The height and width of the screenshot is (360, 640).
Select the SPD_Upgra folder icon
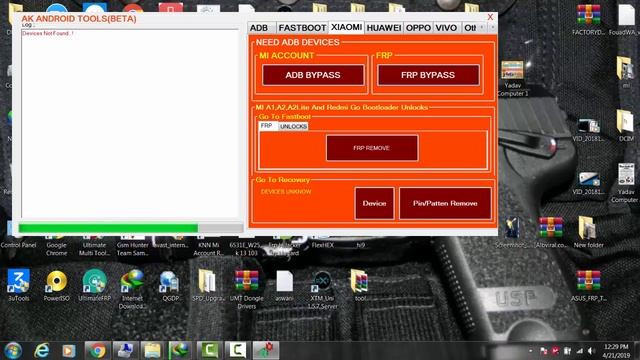(x=208, y=285)
